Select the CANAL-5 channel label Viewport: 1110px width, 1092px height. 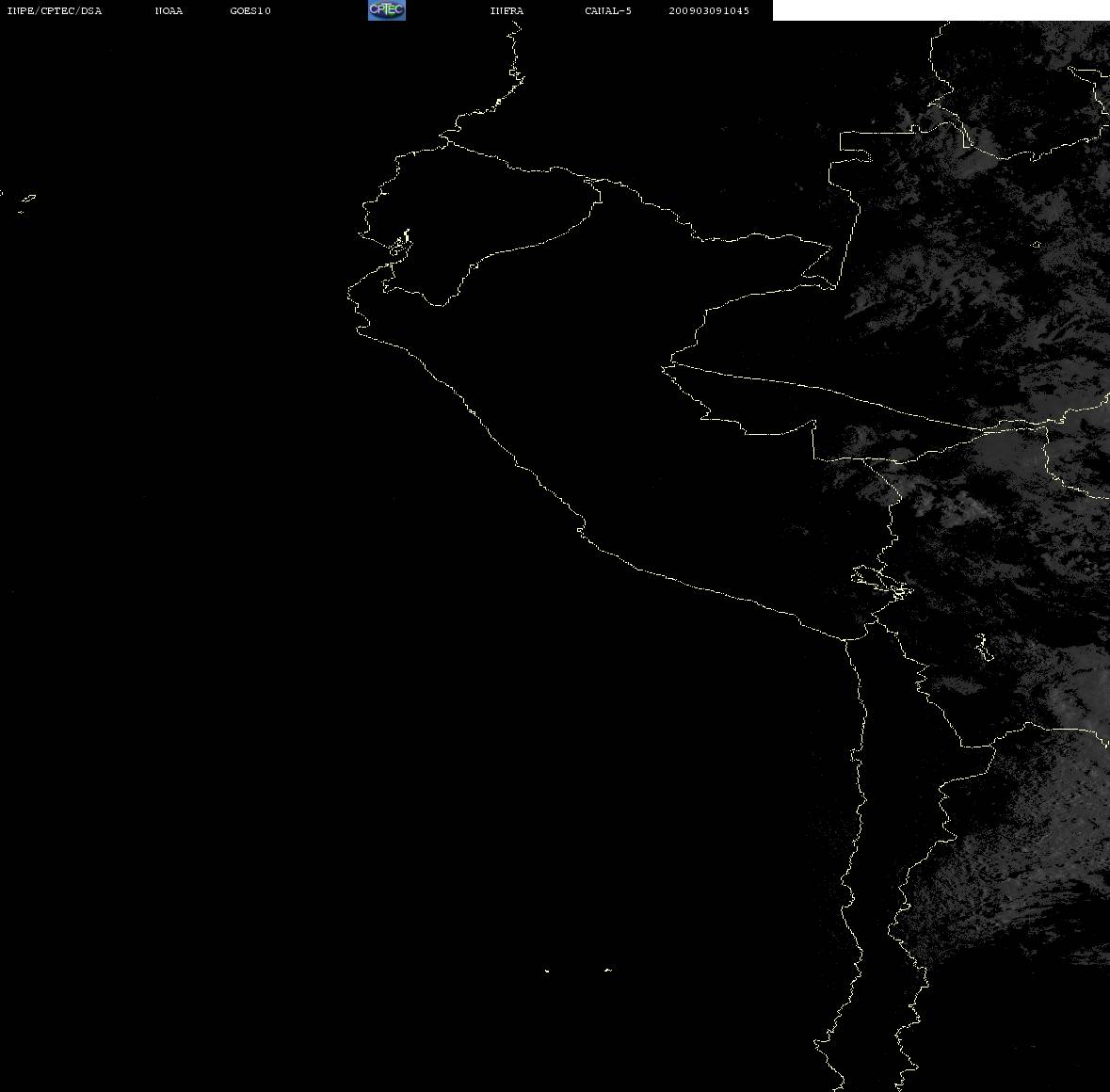click(x=608, y=10)
